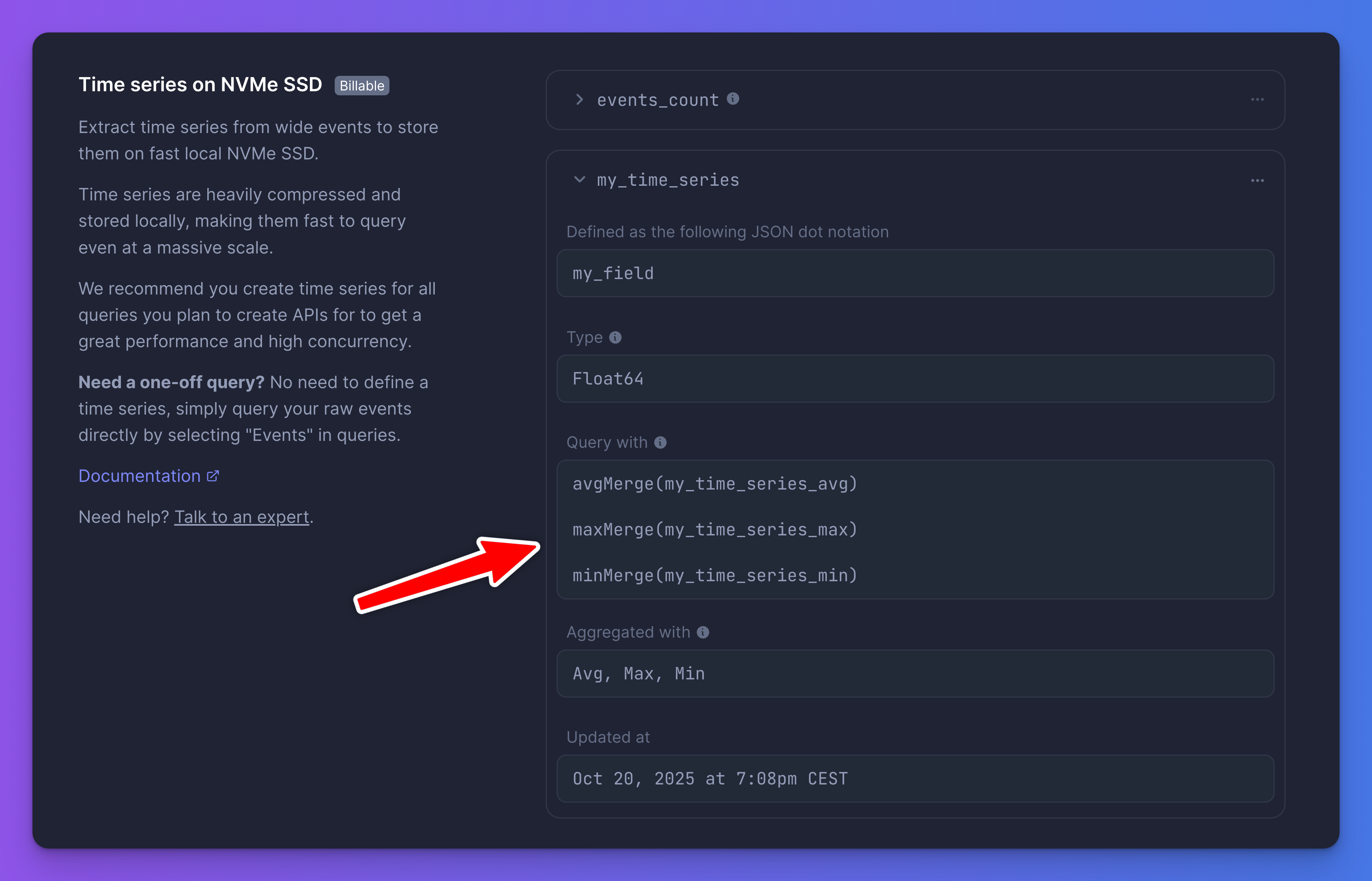Image resolution: width=1372 pixels, height=881 pixels.
Task: Open three-dot menu for my_time_series
Action: pos(1257,181)
